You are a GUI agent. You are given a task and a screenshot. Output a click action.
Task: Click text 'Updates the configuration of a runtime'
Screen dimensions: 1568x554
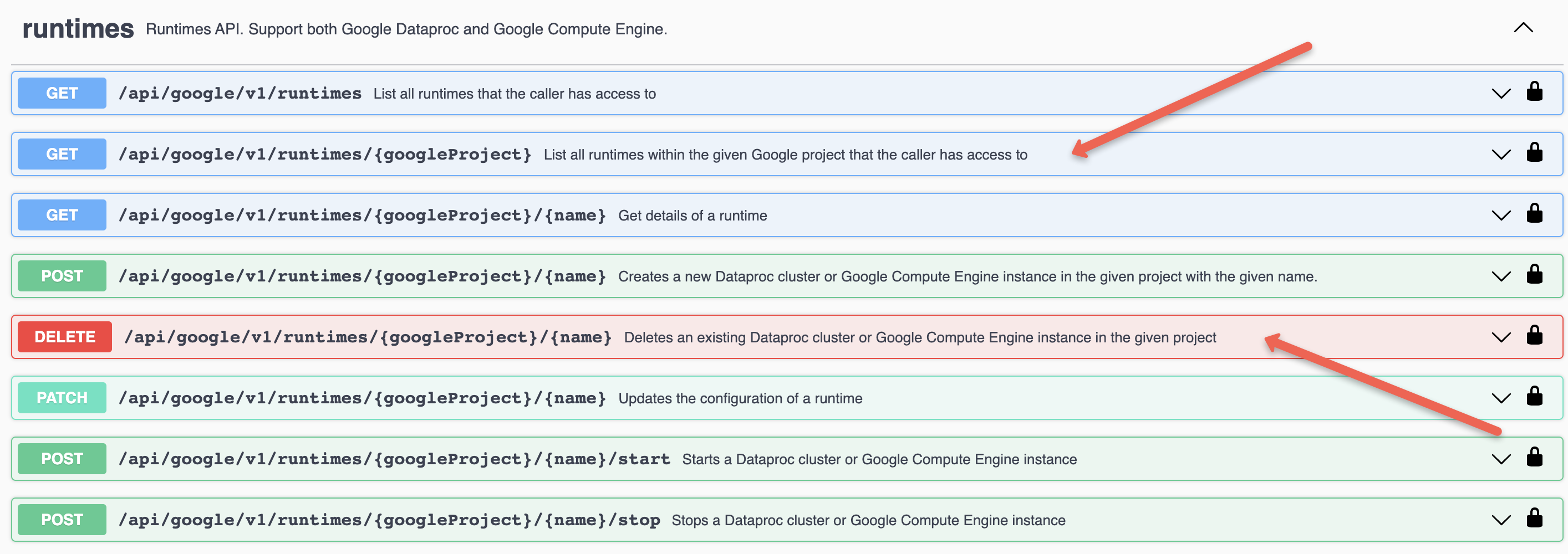click(x=740, y=398)
